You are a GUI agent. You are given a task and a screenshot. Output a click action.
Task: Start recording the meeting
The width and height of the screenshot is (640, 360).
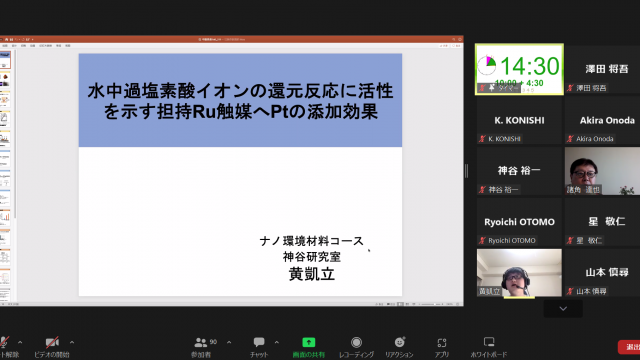(x=356, y=347)
